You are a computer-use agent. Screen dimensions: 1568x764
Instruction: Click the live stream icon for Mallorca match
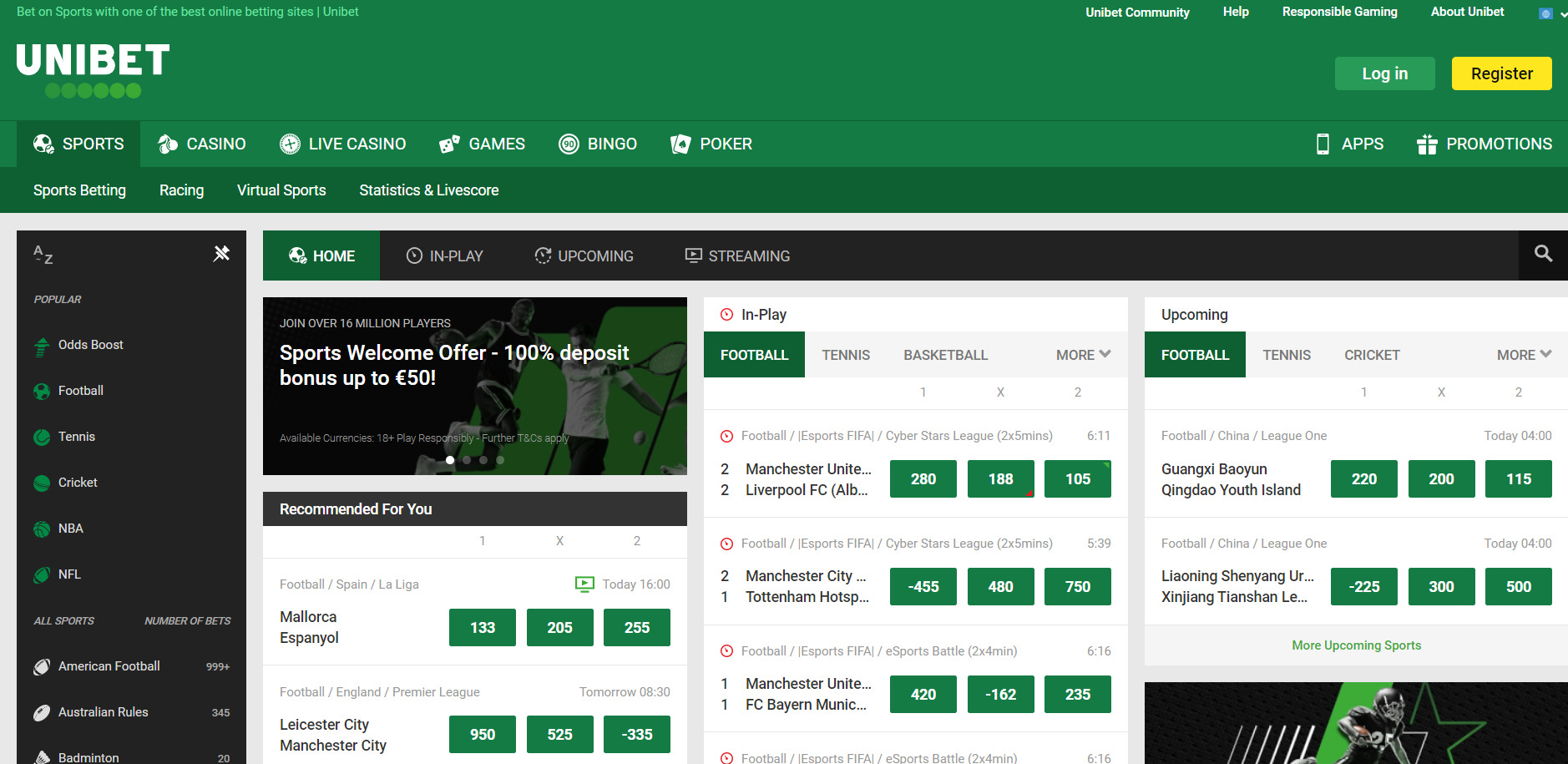584,584
